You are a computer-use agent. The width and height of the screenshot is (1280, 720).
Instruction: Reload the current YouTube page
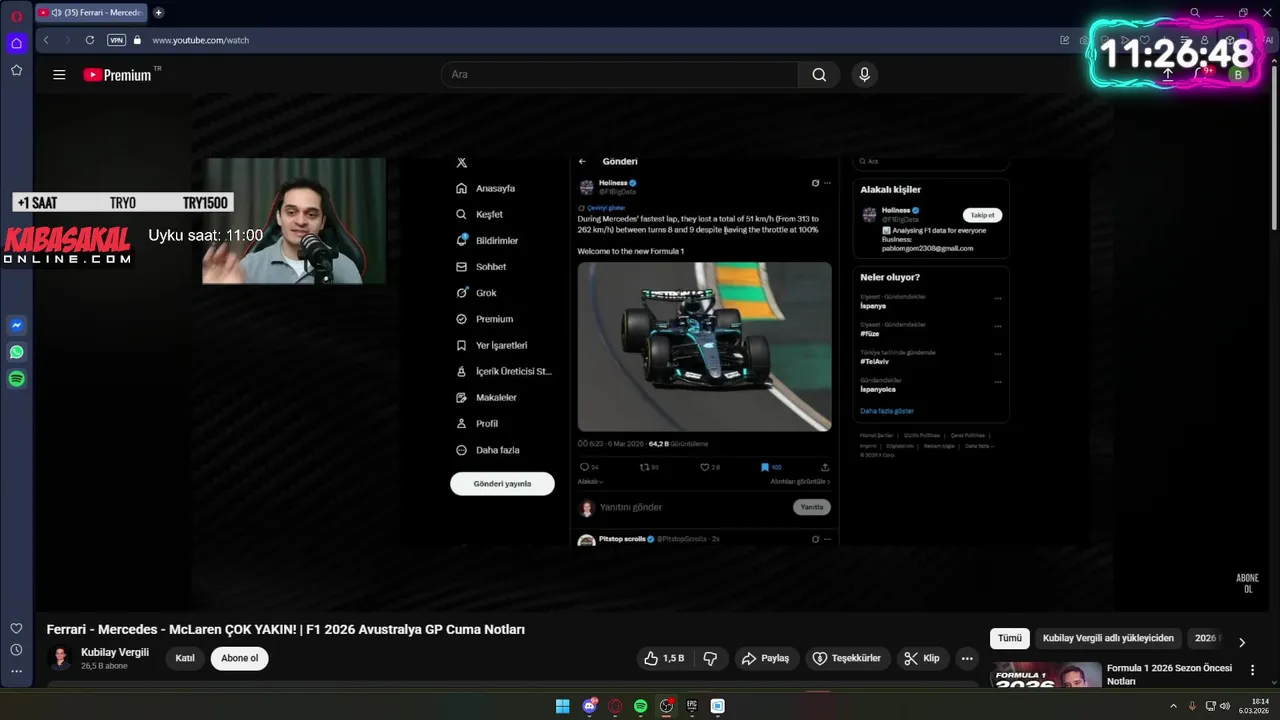click(x=90, y=40)
